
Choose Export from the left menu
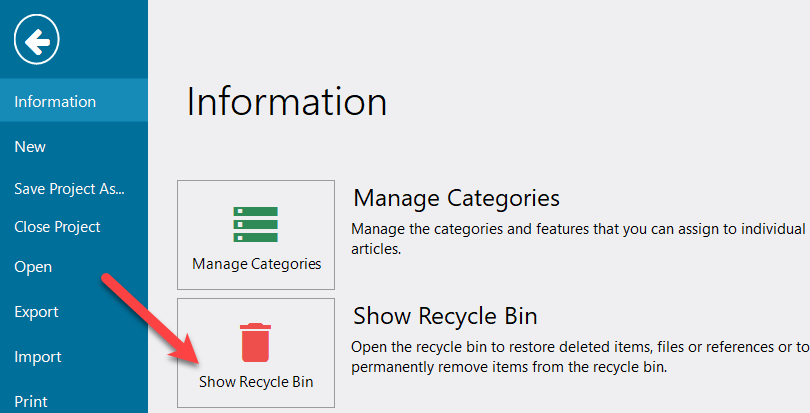click(x=36, y=312)
